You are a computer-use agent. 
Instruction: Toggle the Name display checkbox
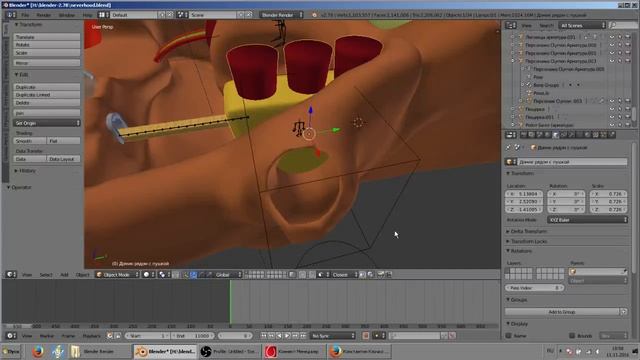pyautogui.click(x=509, y=336)
